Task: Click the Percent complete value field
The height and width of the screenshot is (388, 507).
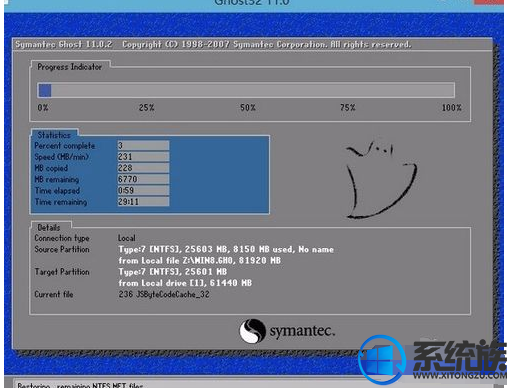Action: point(143,145)
